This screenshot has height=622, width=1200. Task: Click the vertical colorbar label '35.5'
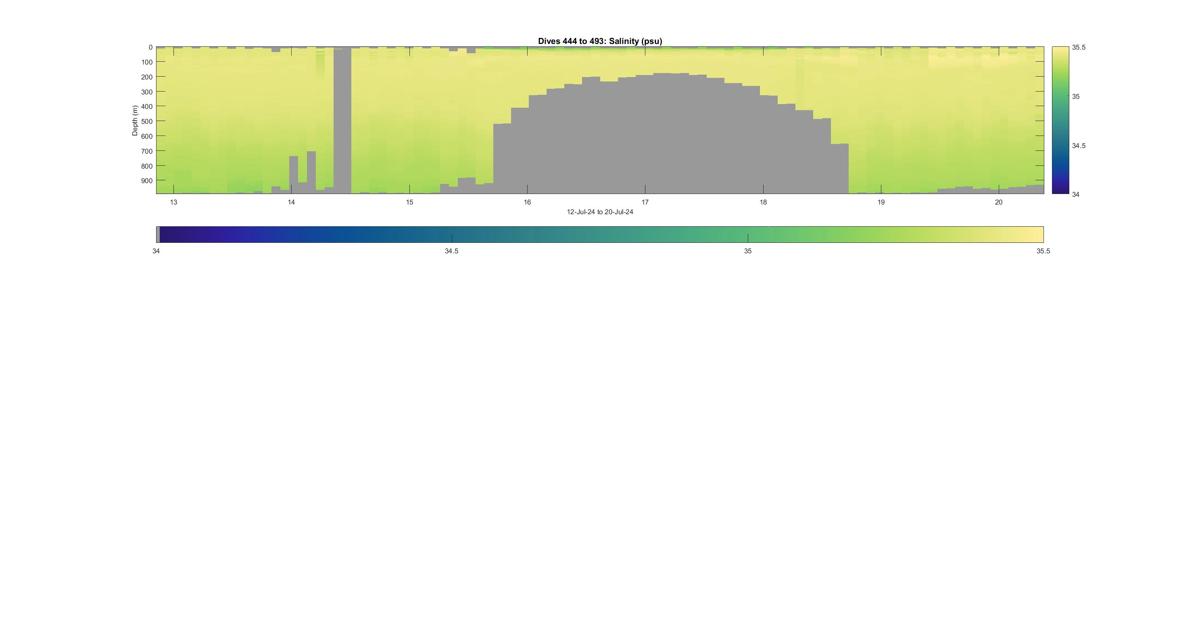(x=1079, y=47)
